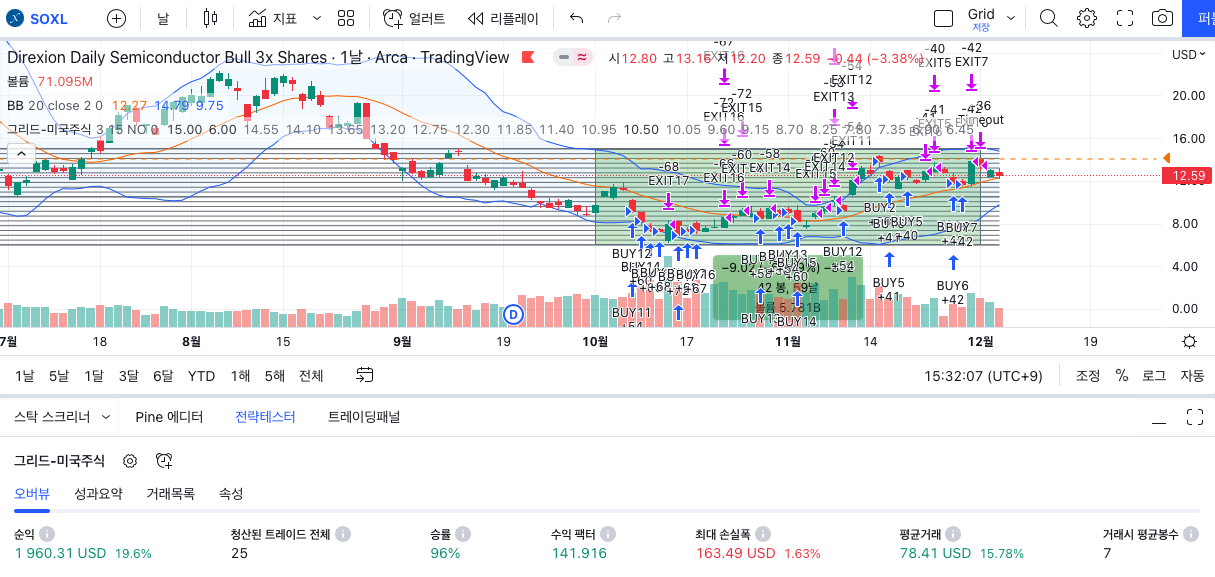This screenshot has width=1215, height=577.
Task: Open strategy settings gear beside 그리드-미국주식
Action: point(129,461)
